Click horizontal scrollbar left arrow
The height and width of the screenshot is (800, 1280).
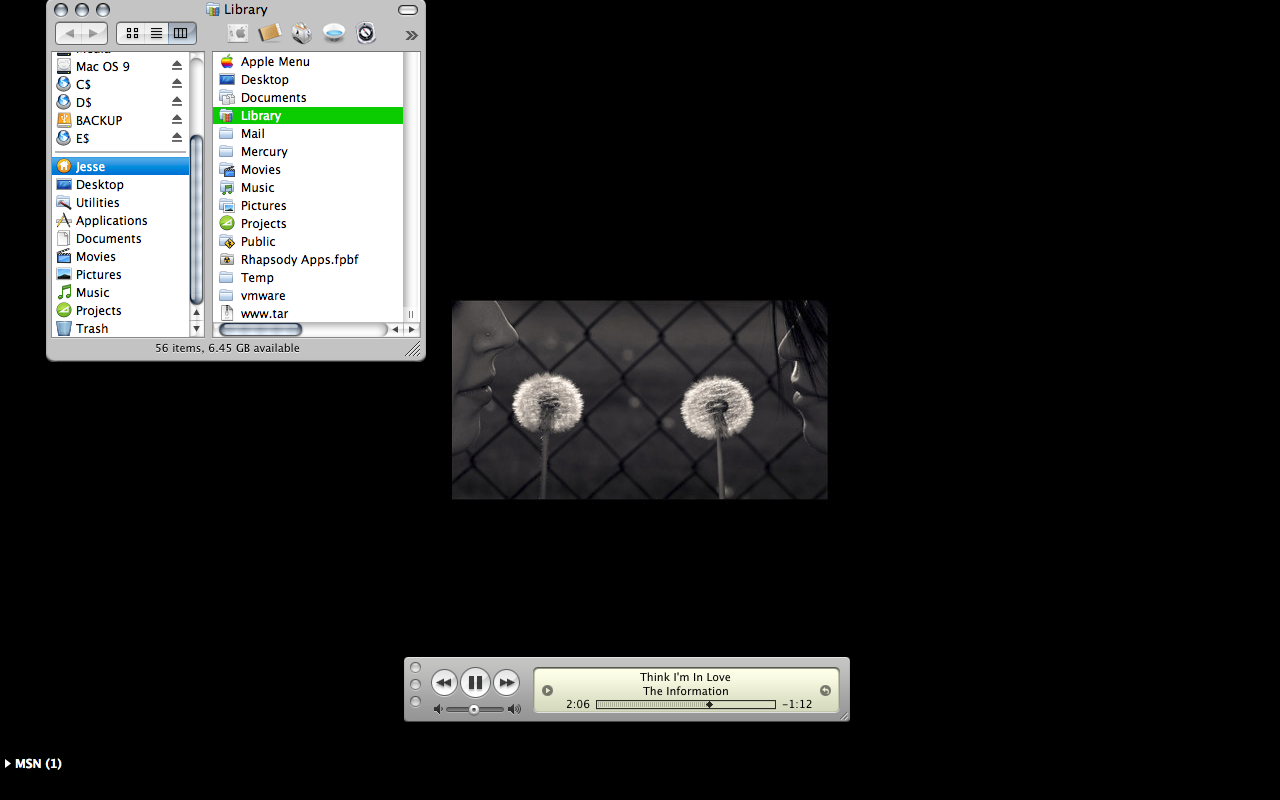click(396, 329)
